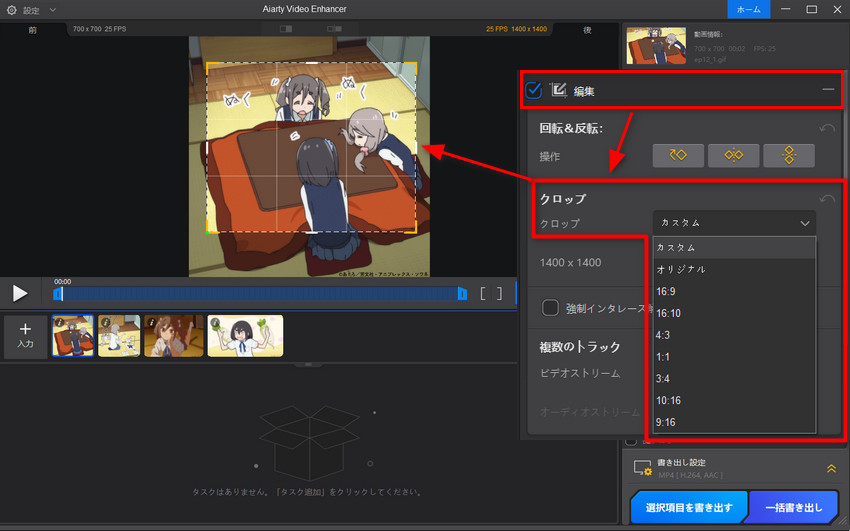
Task: Switch to the 後 after view tab
Action: click(x=587, y=30)
